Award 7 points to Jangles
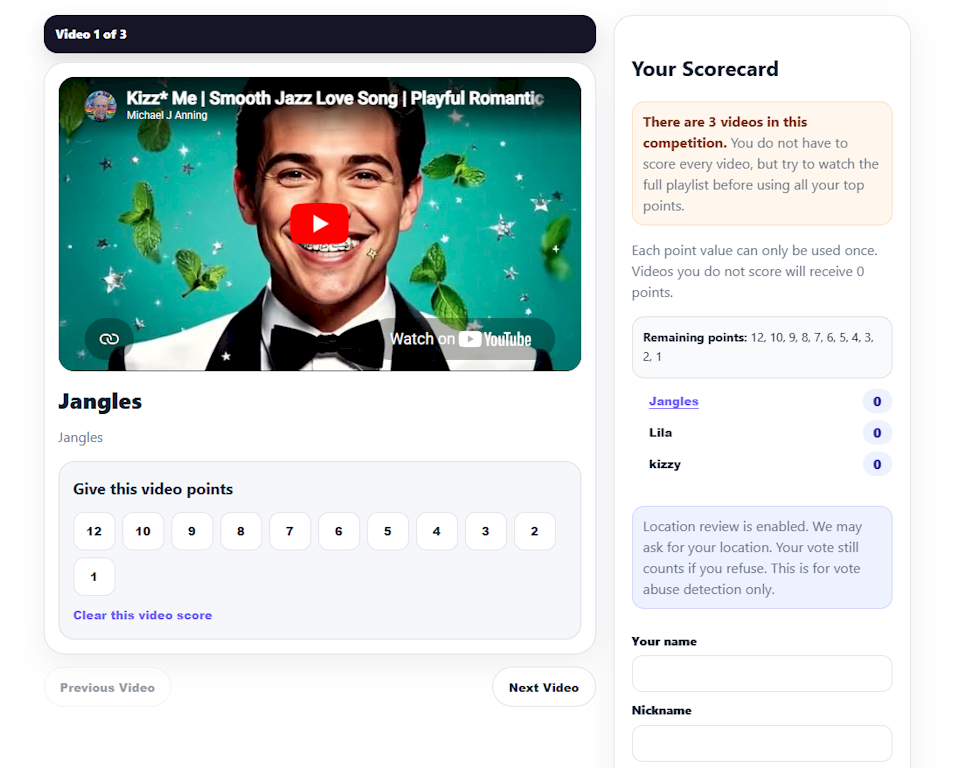Image resolution: width=960 pixels, height=769 pixels. (290, 531)
